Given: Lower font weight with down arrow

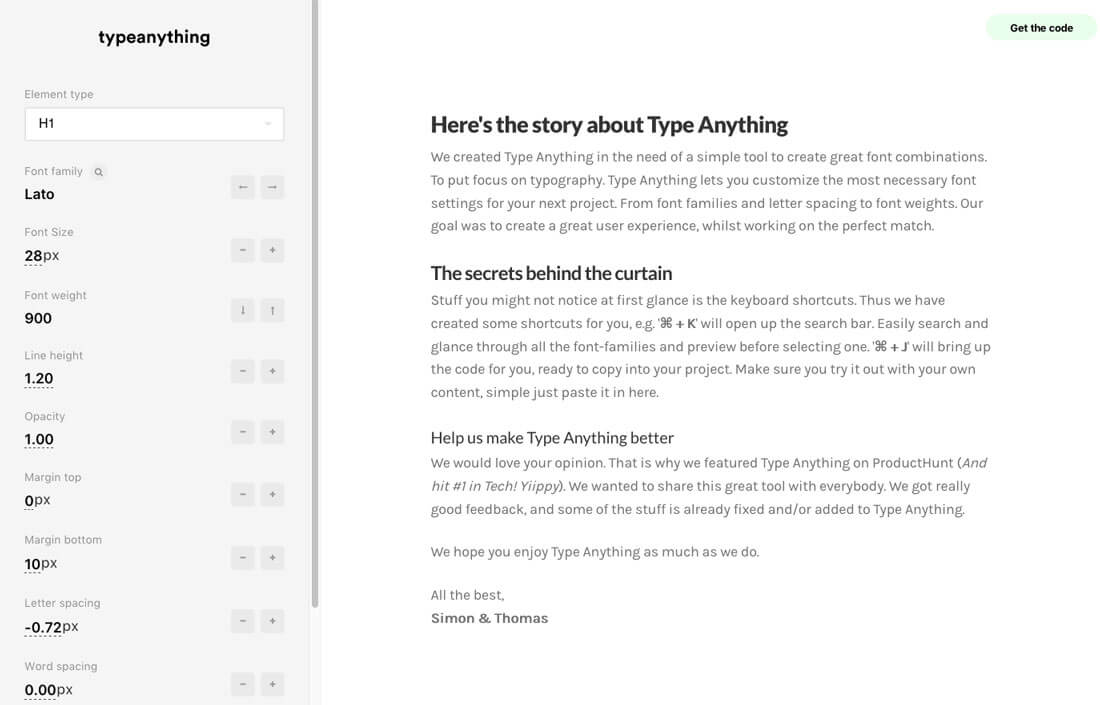Looking at the screenshot, I should click(x=242, y=310).
